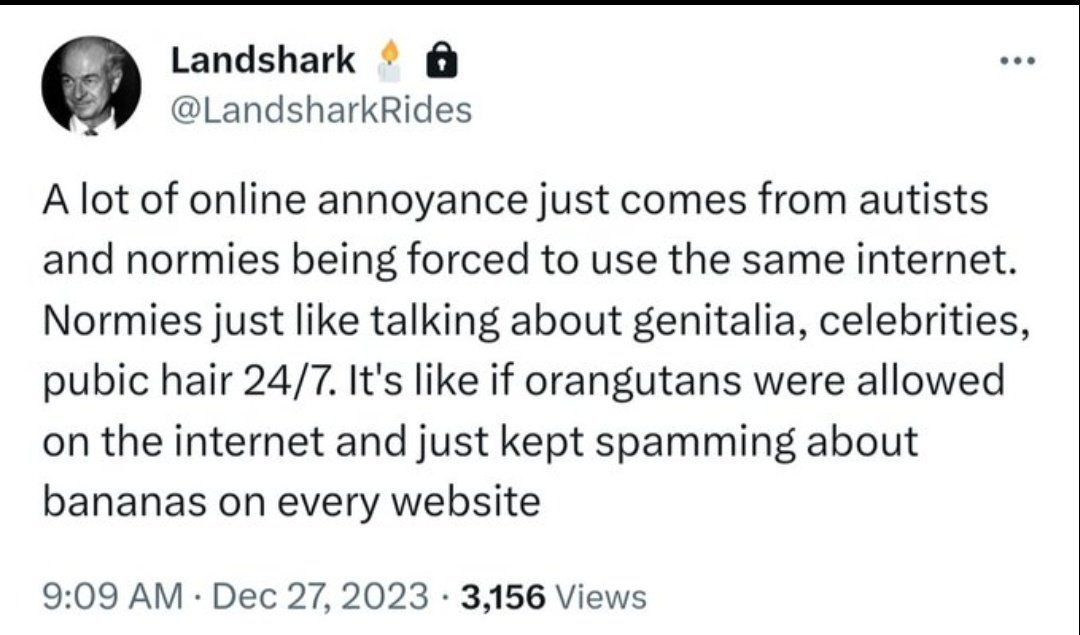Open the @LandsharkRides handle link
The height and width of the screenshot is (635, 1080).
point(320,109)
